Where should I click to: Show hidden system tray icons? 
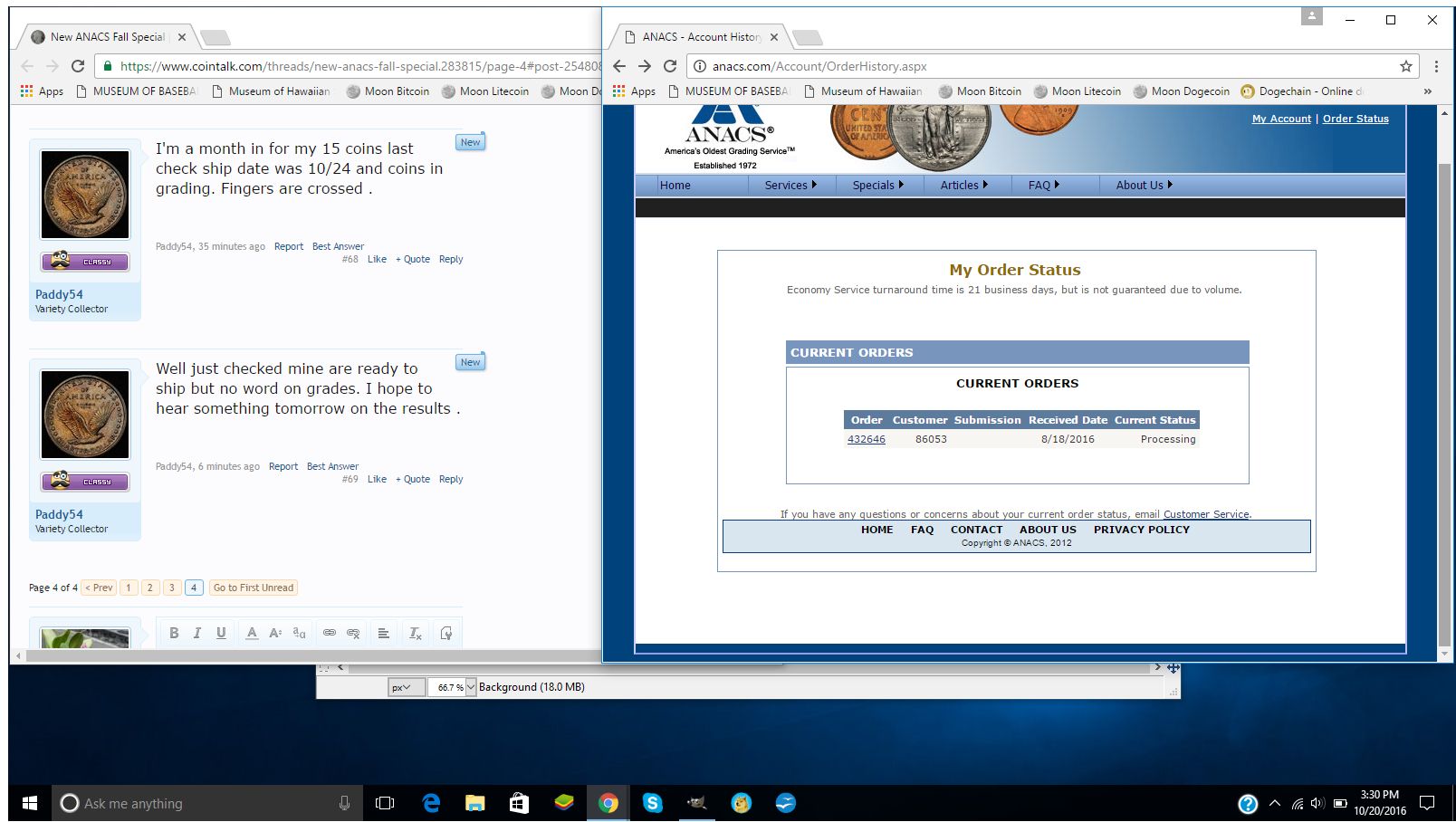pos(1275,803)
